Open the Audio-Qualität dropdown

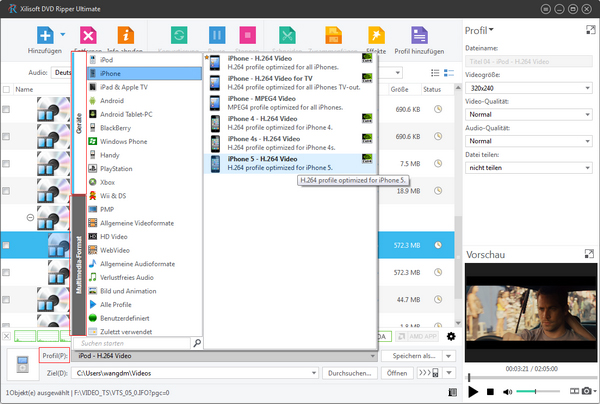click(528, 141)
